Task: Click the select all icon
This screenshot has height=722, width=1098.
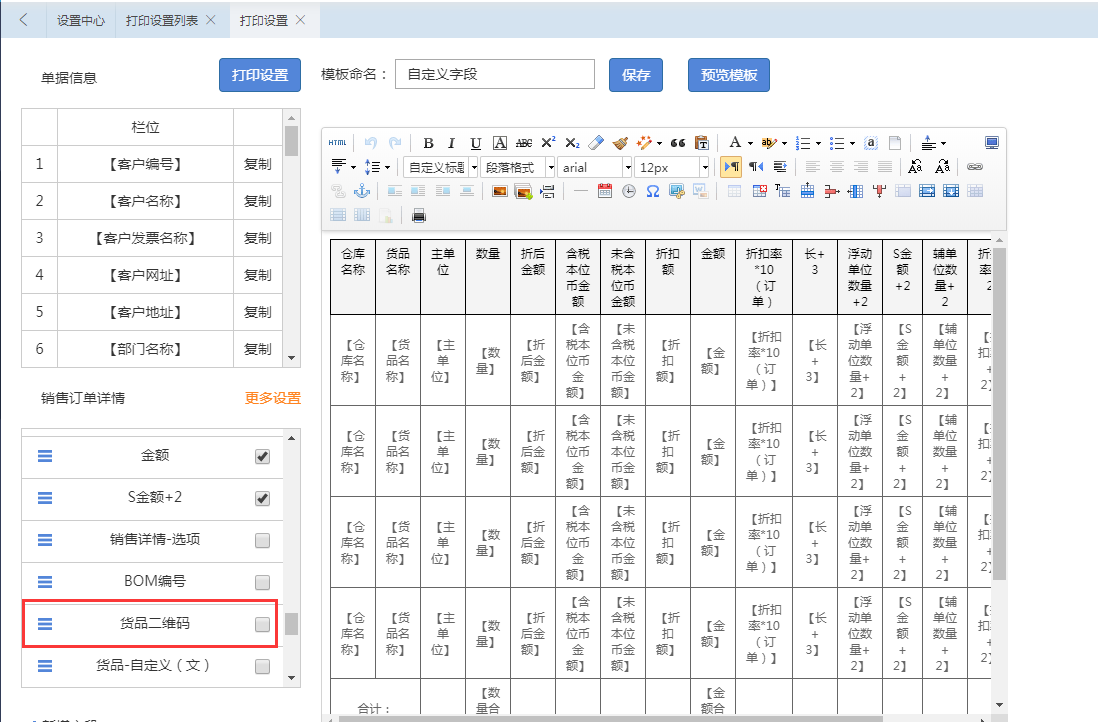Action: tap(870, 143)
